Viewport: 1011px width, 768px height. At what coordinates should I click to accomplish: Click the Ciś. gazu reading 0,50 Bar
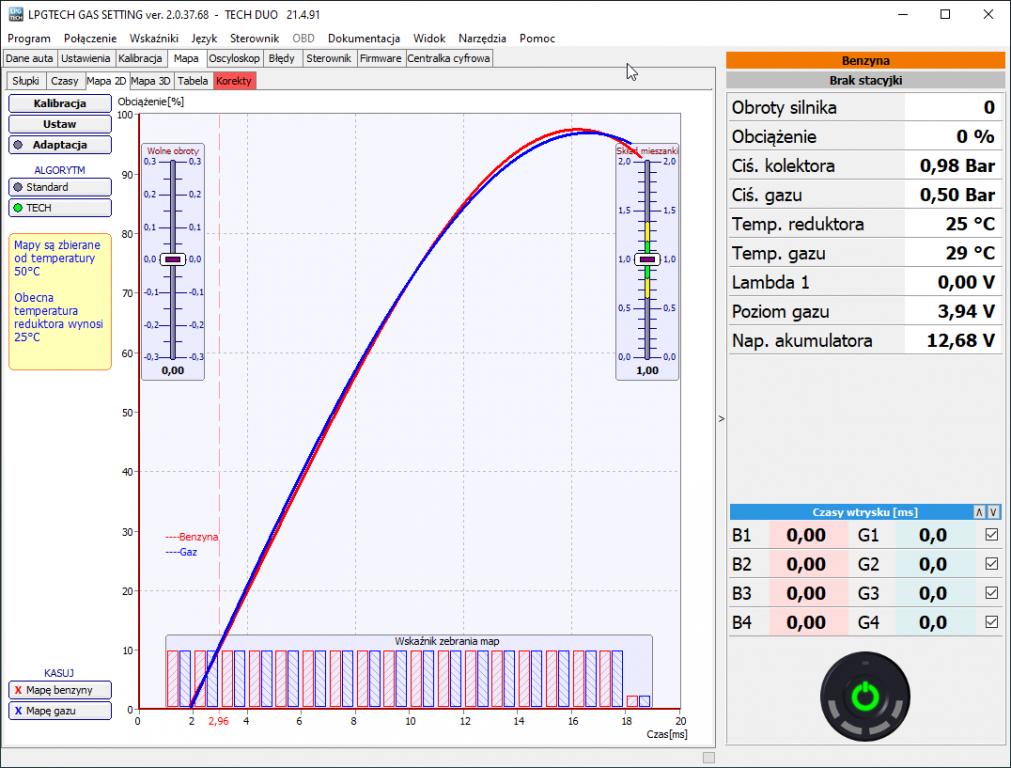point(953,195)
